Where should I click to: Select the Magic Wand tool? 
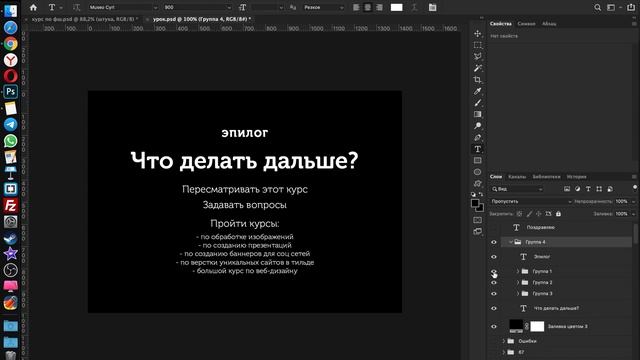[x=478, y=68]
